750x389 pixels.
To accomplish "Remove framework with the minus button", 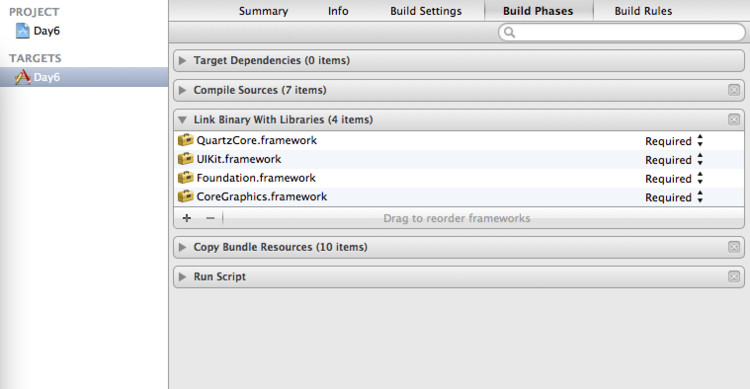I will pos(210,218).
